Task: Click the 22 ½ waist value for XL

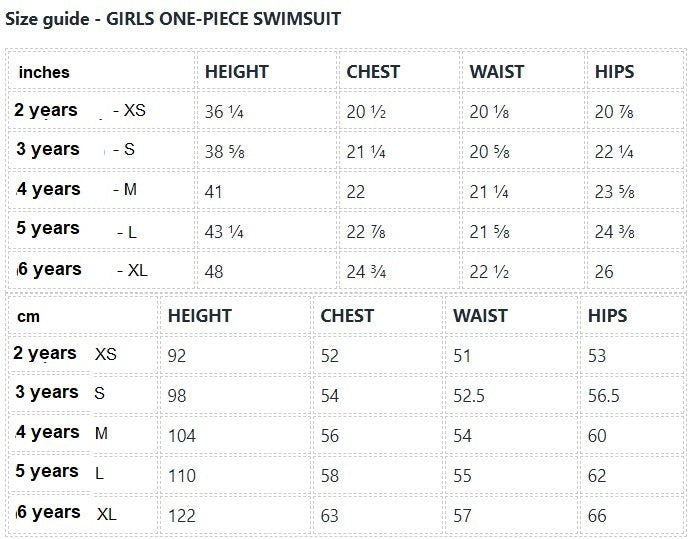Action: (490, 271)
